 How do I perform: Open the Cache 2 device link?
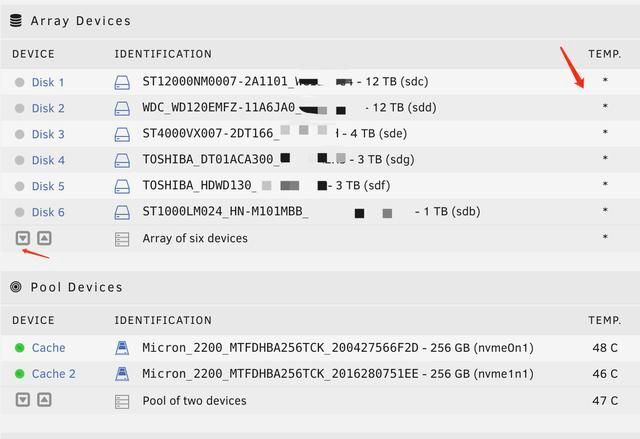(53, 374)
